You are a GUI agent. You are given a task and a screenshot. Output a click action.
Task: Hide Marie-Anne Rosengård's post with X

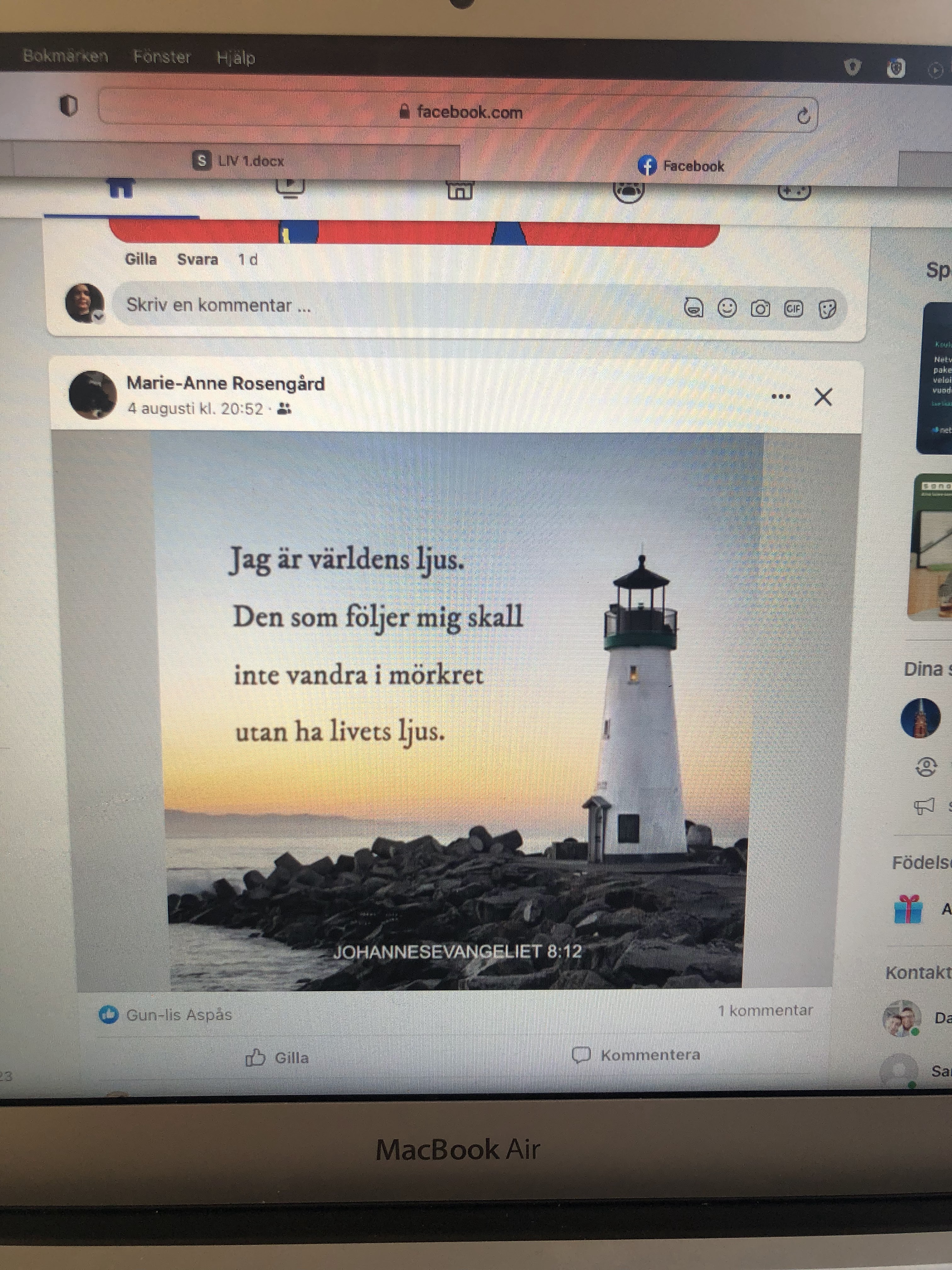point(823,397)
